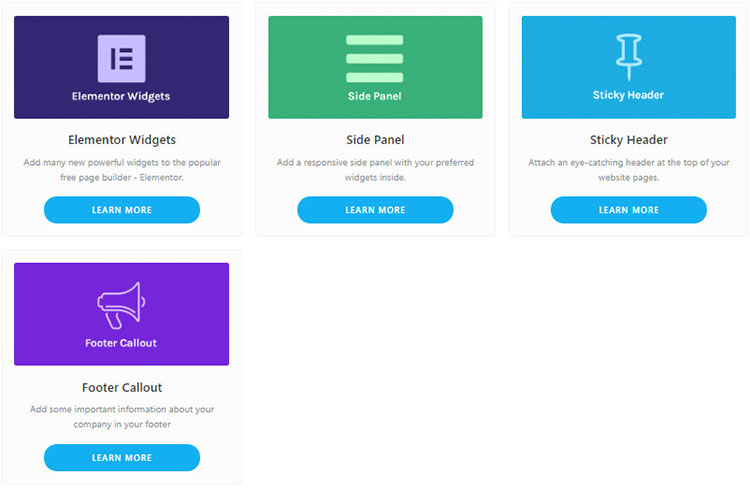This screenshot has width=750, height=489.
Task: Open the Elementor Widgets heading title
Action: click(x=121, y=140)
